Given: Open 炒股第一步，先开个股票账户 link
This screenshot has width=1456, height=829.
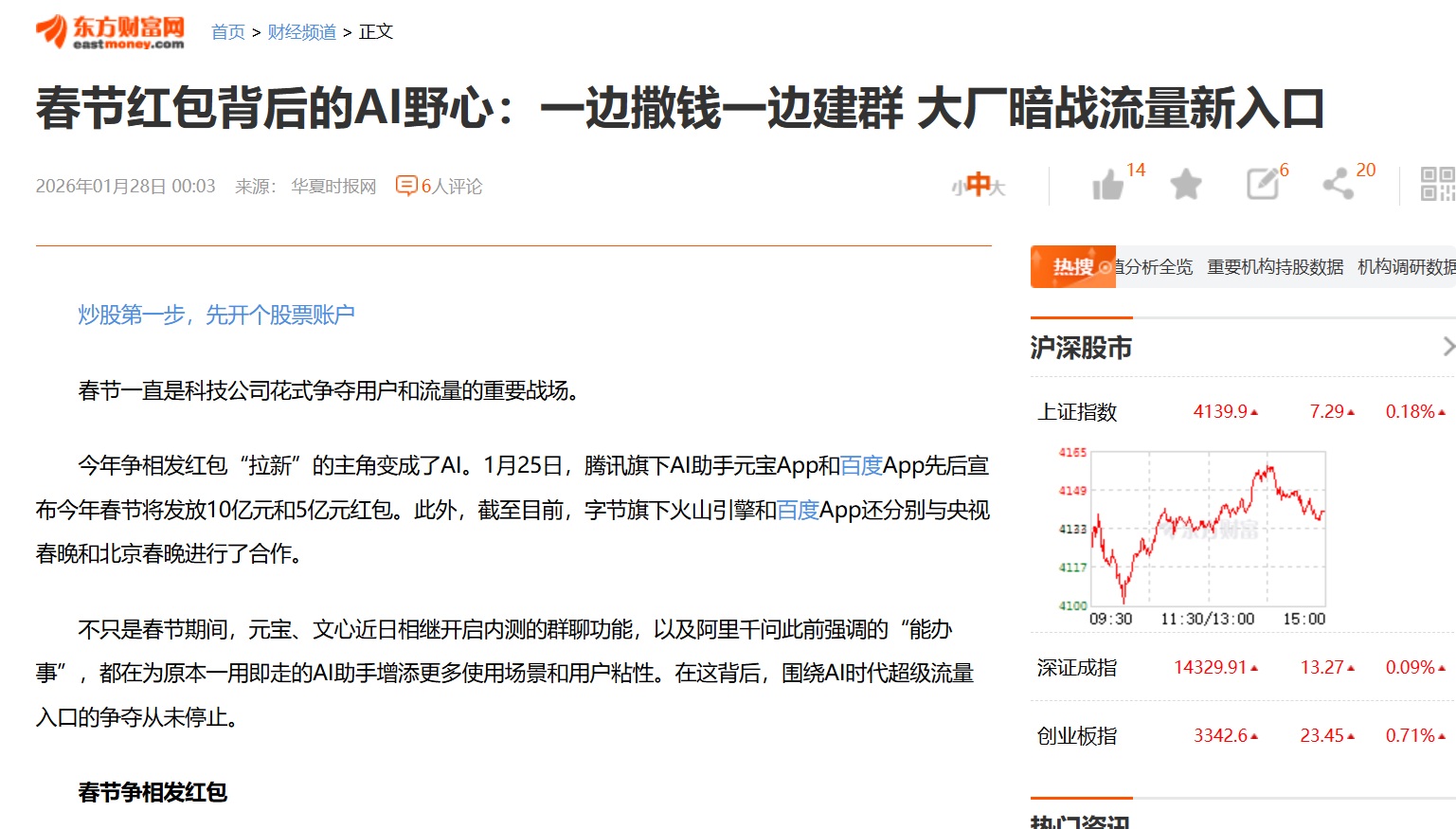Looking at the screenshot, I should tap(216, 315).
